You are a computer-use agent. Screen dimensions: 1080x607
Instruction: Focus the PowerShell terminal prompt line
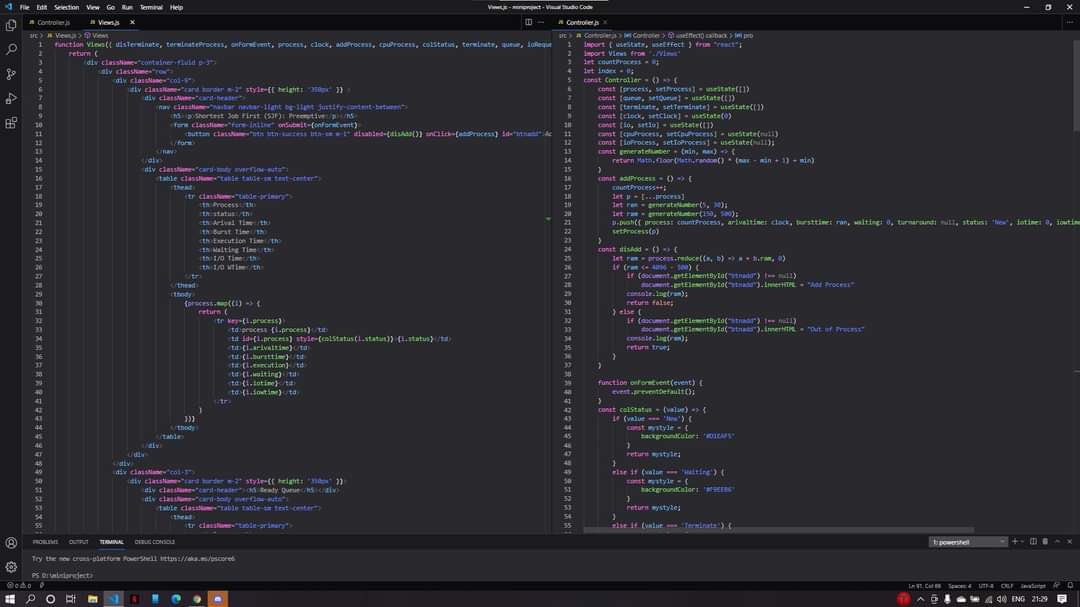point(62,575)
